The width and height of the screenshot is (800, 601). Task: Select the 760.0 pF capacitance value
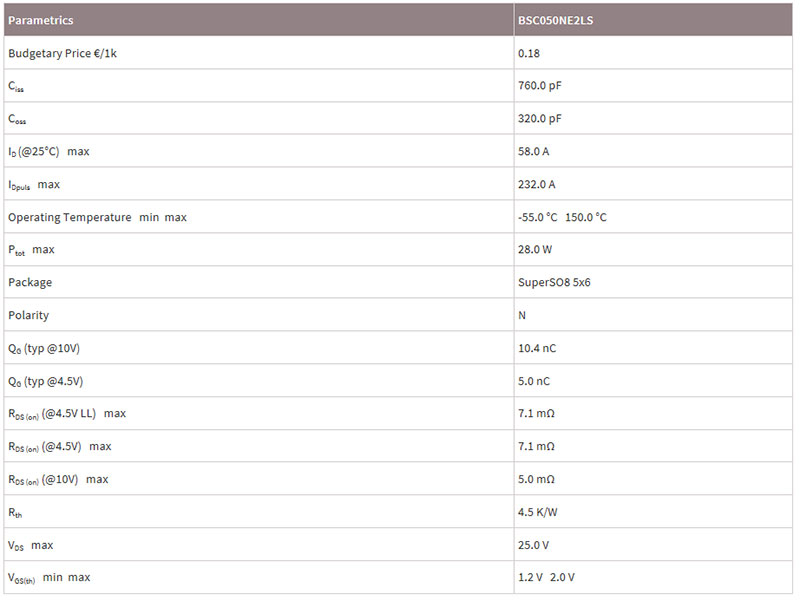[539, 86]
